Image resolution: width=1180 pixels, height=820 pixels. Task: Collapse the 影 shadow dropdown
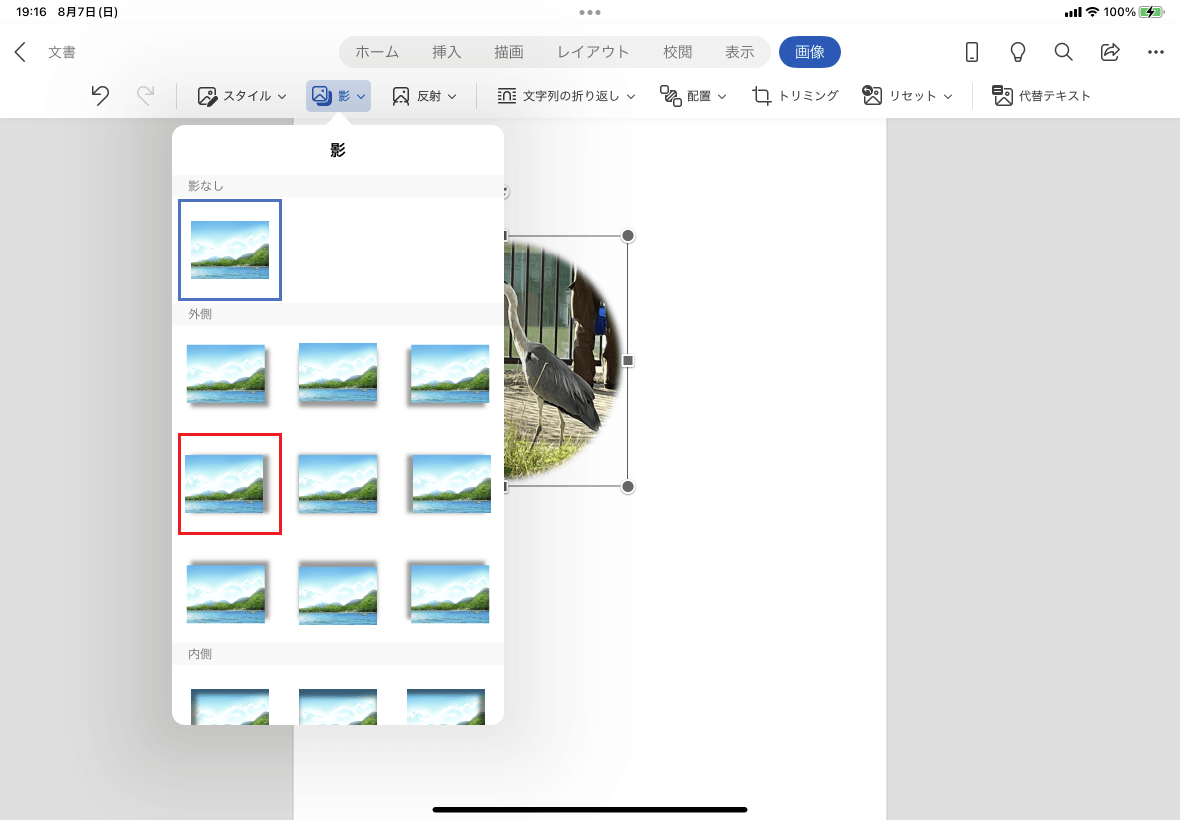[x=338, y=96]
